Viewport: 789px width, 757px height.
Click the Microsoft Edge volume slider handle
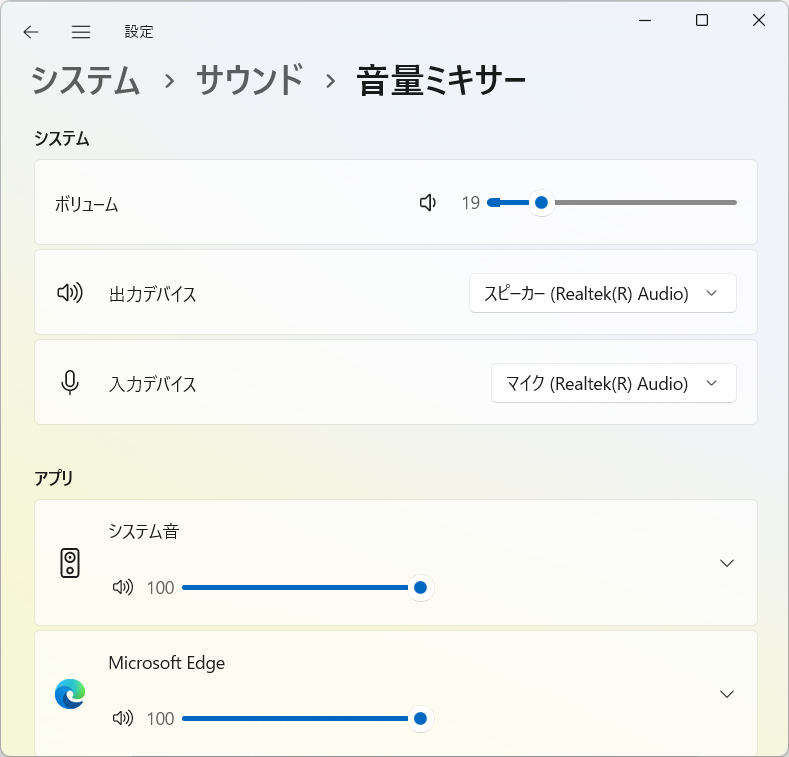[420, 718]
